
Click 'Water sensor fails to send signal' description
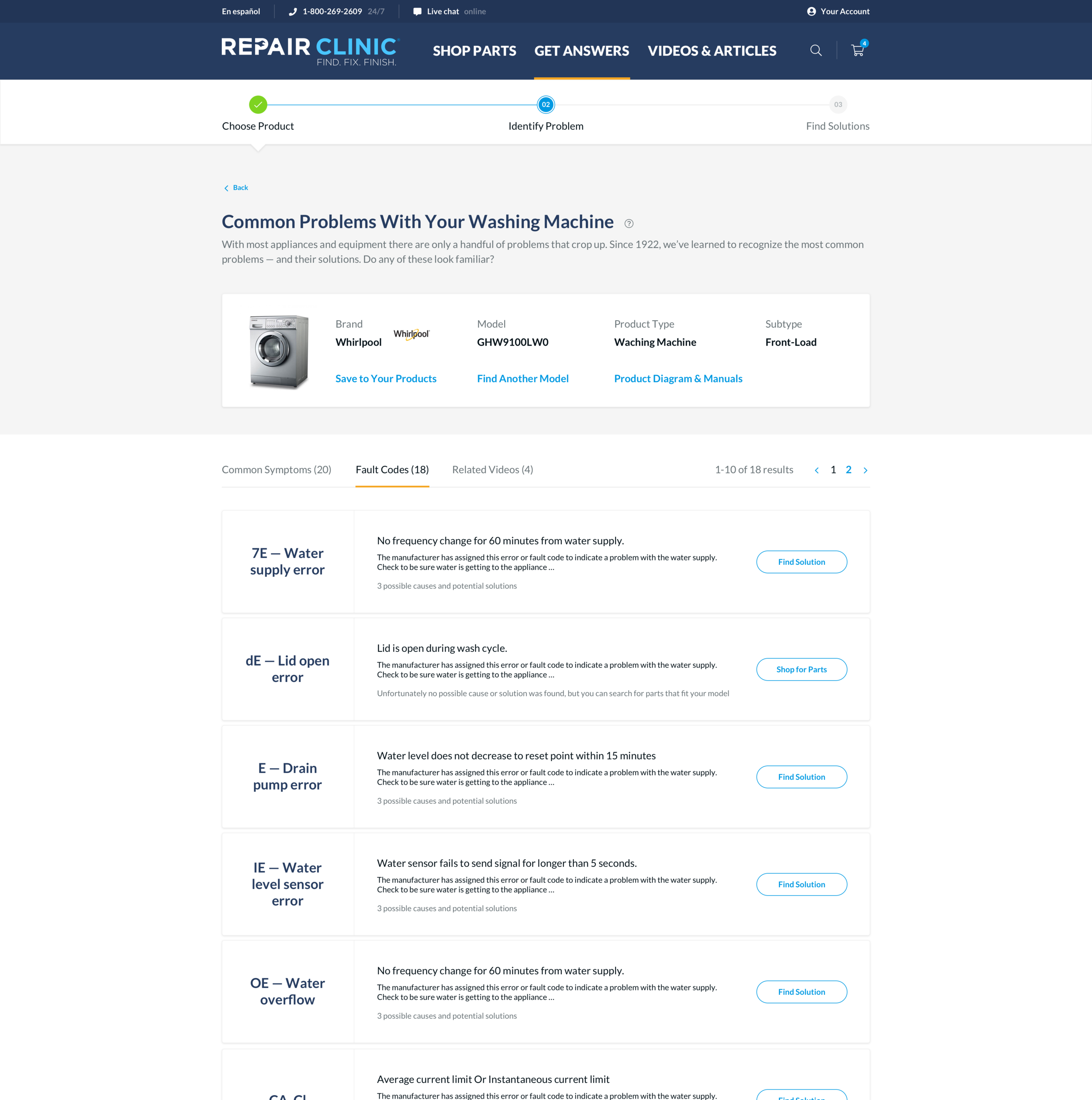[x=507, y=864]
